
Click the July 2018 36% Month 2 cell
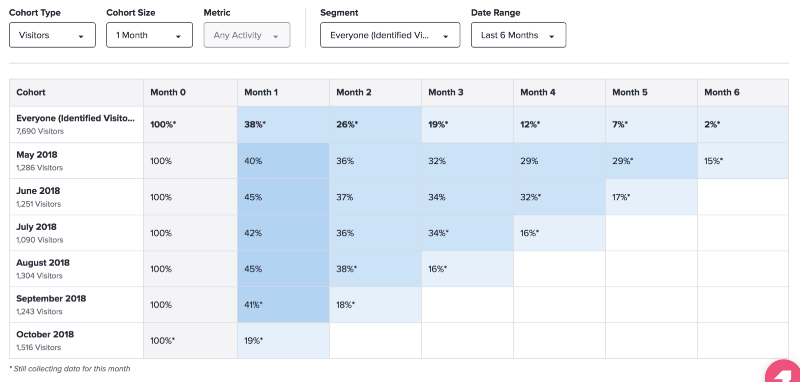pos(376,233)
